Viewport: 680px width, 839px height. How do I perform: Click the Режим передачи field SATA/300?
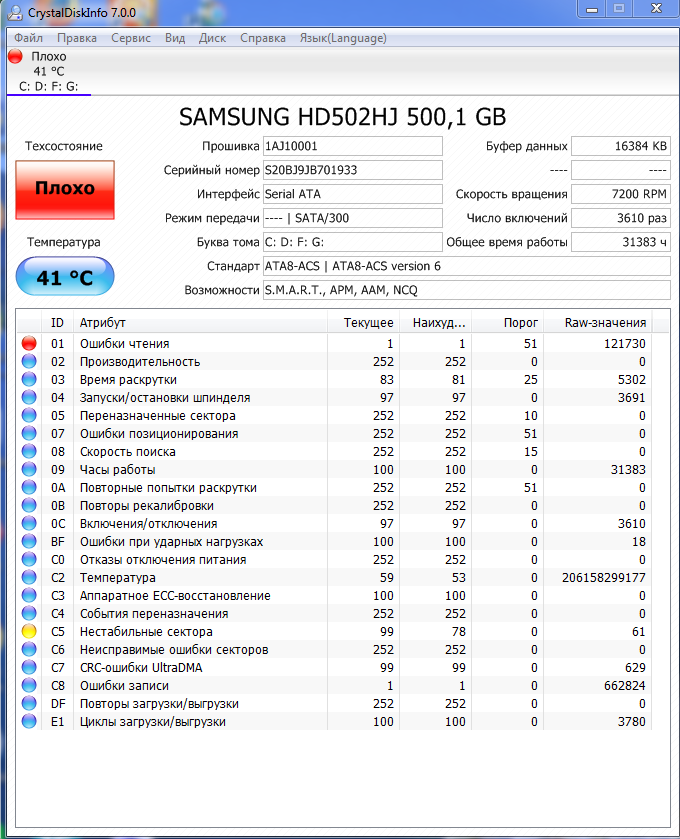point(353,218)
